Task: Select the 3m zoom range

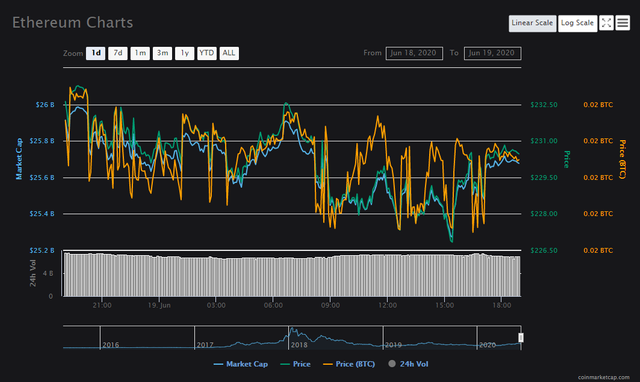Action: point(162,53)
